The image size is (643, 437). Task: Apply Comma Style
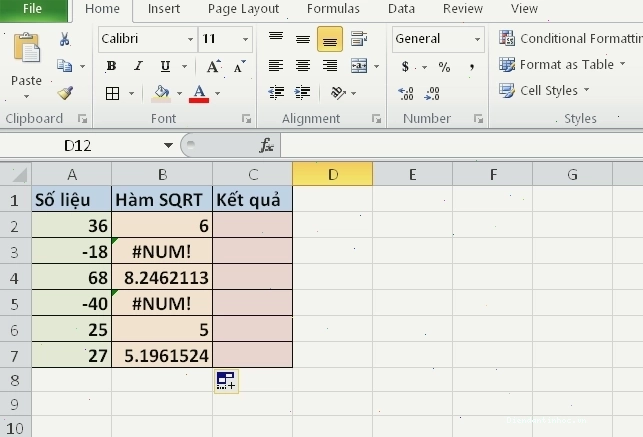click(x=472, y=66)
